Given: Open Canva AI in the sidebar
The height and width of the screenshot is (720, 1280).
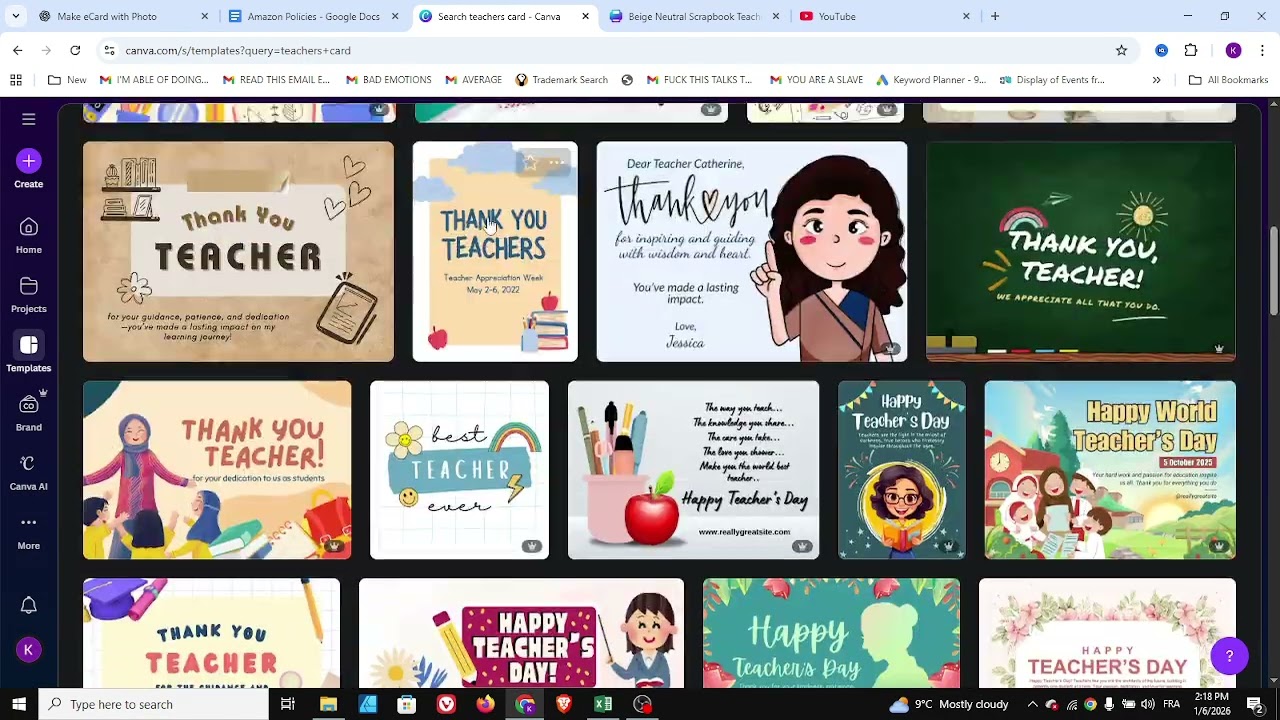Looking at the screenshot, I should point(28,472).
